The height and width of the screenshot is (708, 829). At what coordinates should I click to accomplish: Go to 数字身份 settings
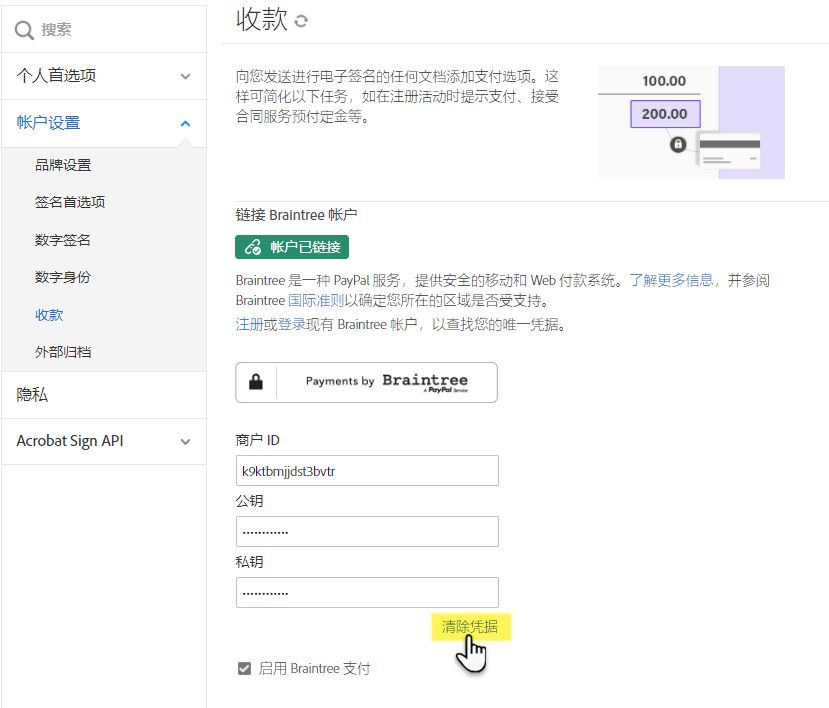pos(63,277)
